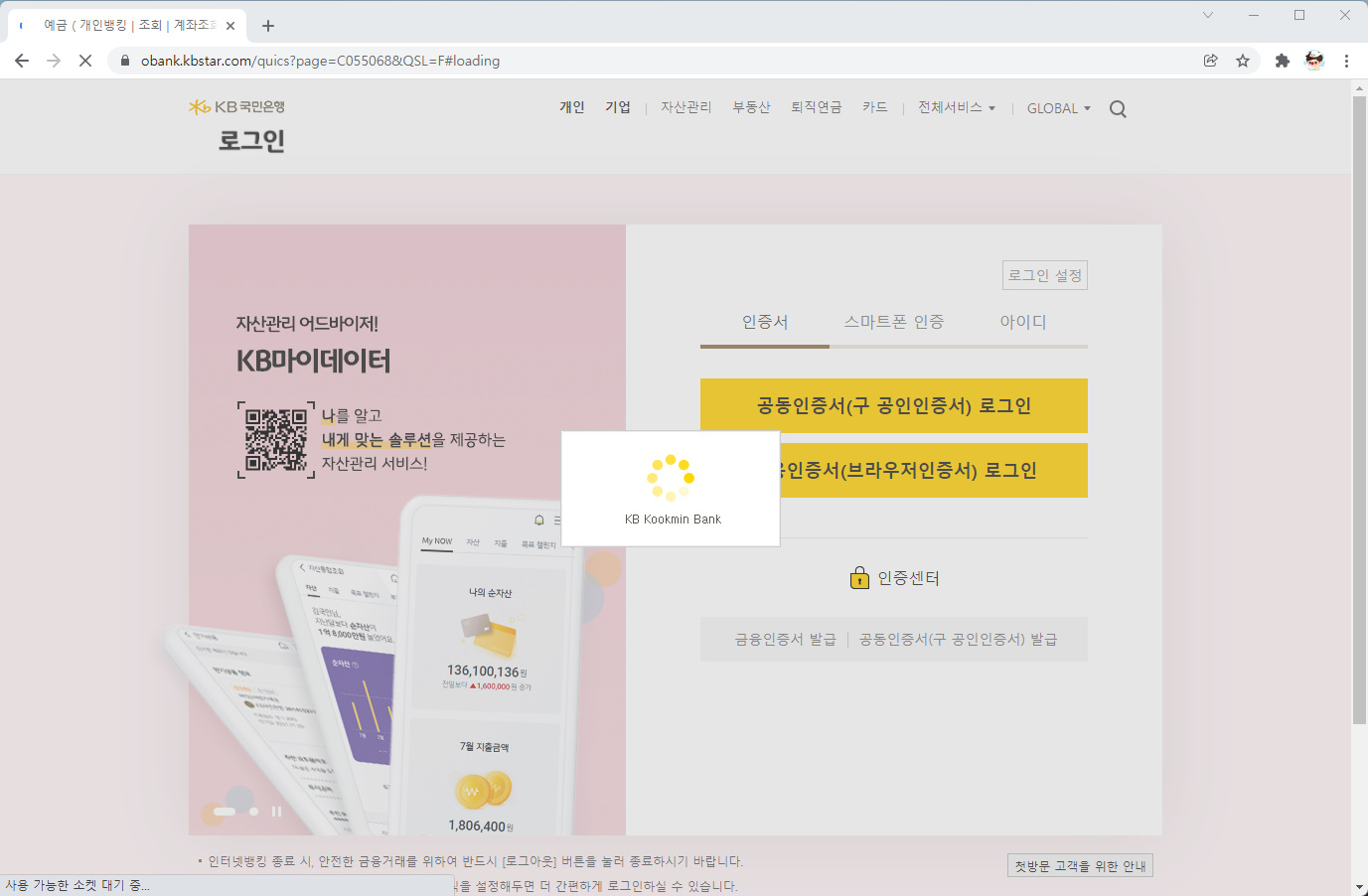The width and height of the screenshot is (1368, 896).
Task: Stop page loading with X button
Action: pyautogui.click(x=85, y=61)
